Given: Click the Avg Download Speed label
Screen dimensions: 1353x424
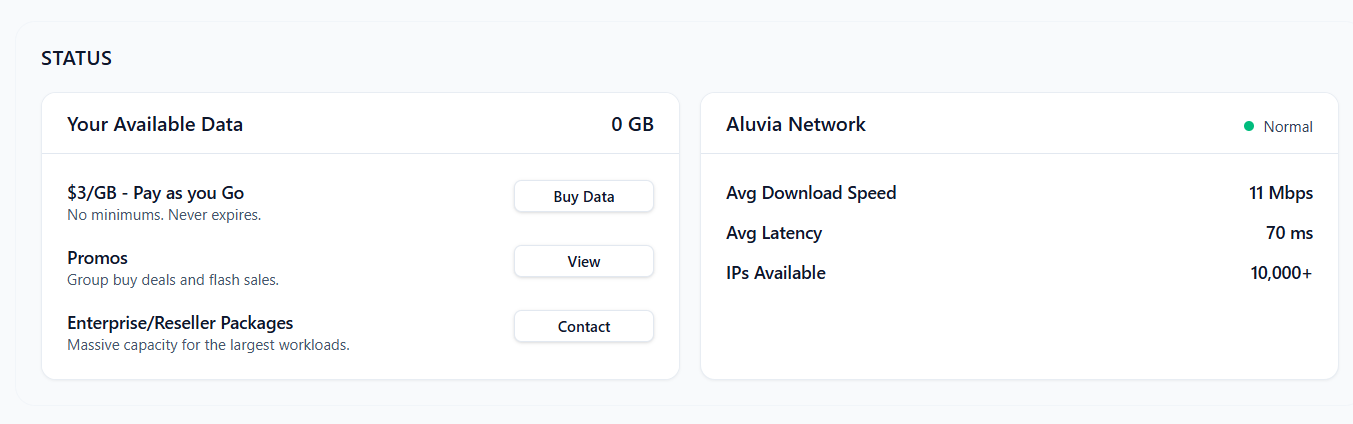Looking at the screenshot, I should coord(811,193).
